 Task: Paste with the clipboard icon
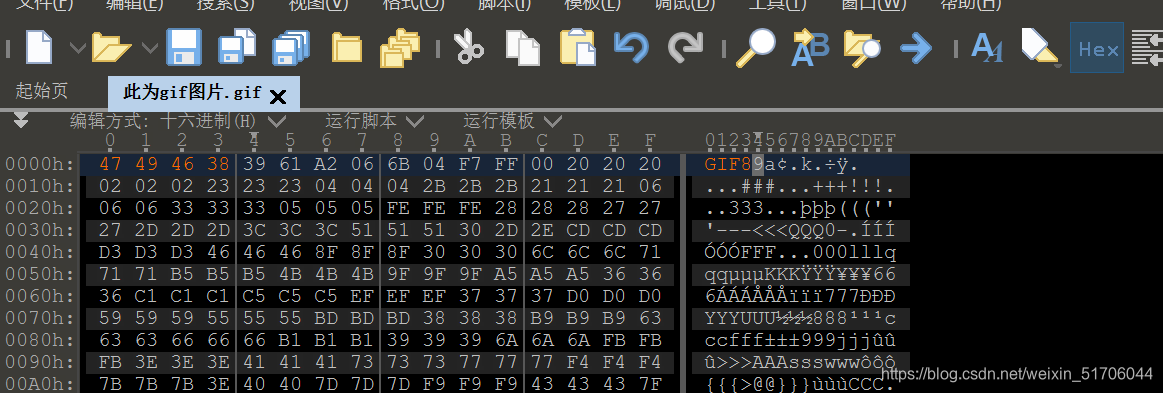pos(578,47)
